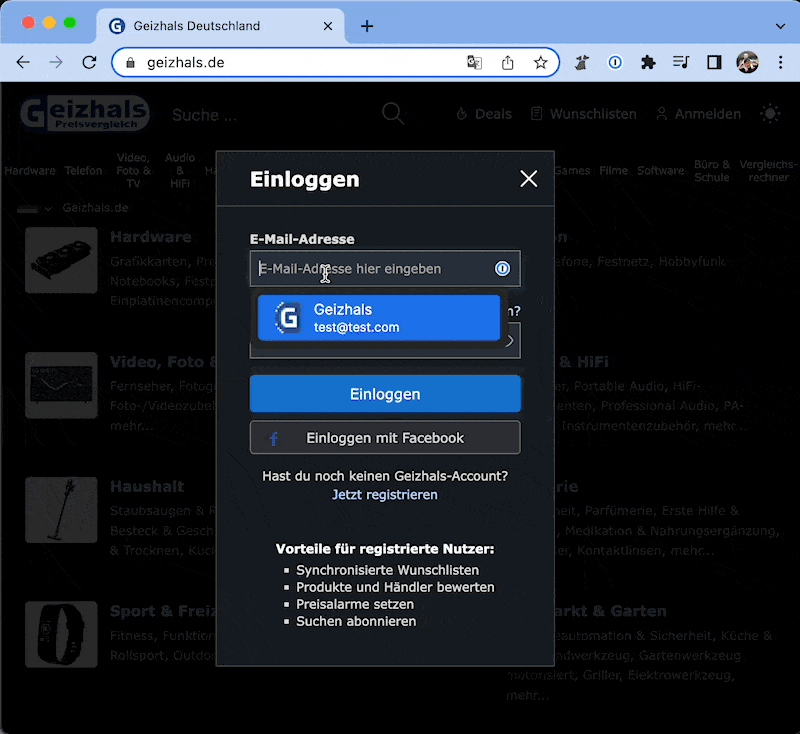Bookmark this page with the star icon
Image resolution: width=800 pixels, height=734 pixels.
tap(541, 62)
